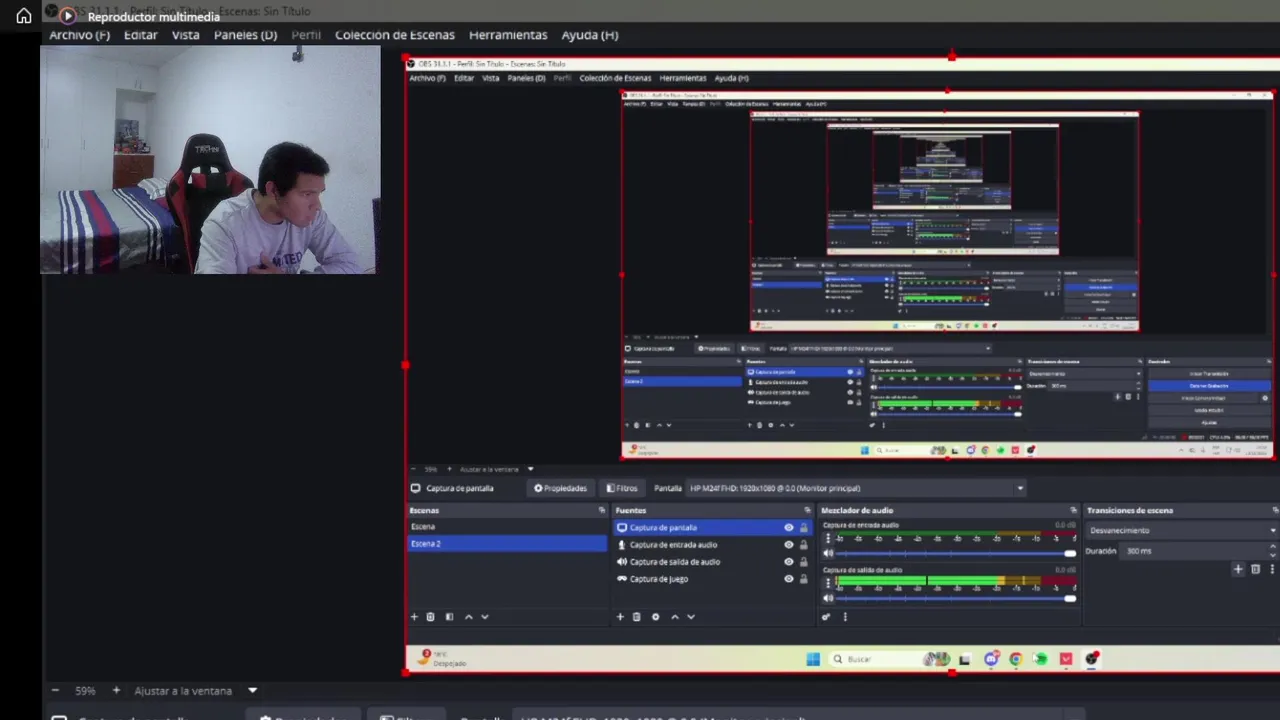
Task: Open the Vista menu
Action: [185, 35]
